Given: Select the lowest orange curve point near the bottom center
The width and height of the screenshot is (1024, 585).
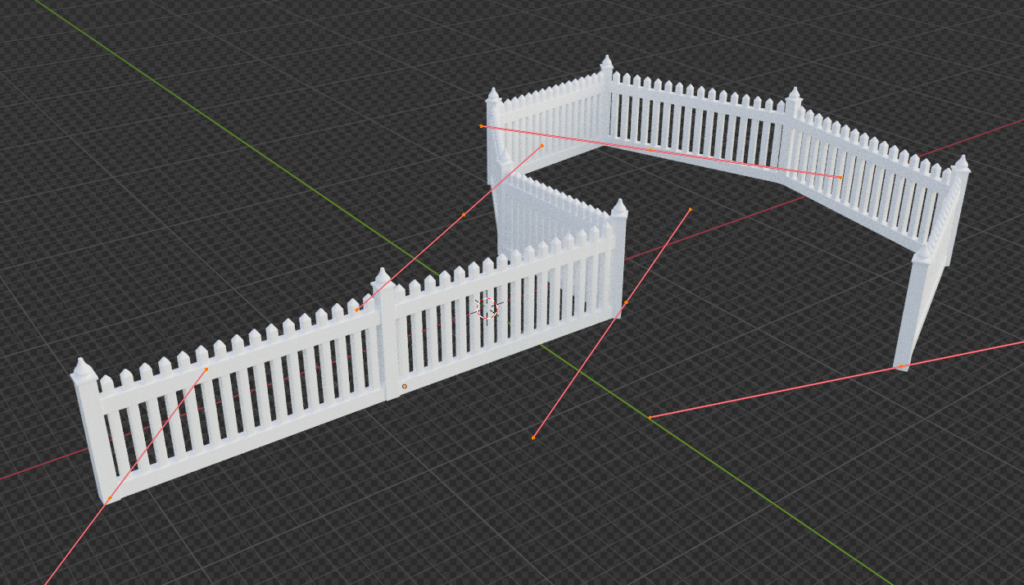Looking at the screenshot, I should tap(533, 437).
